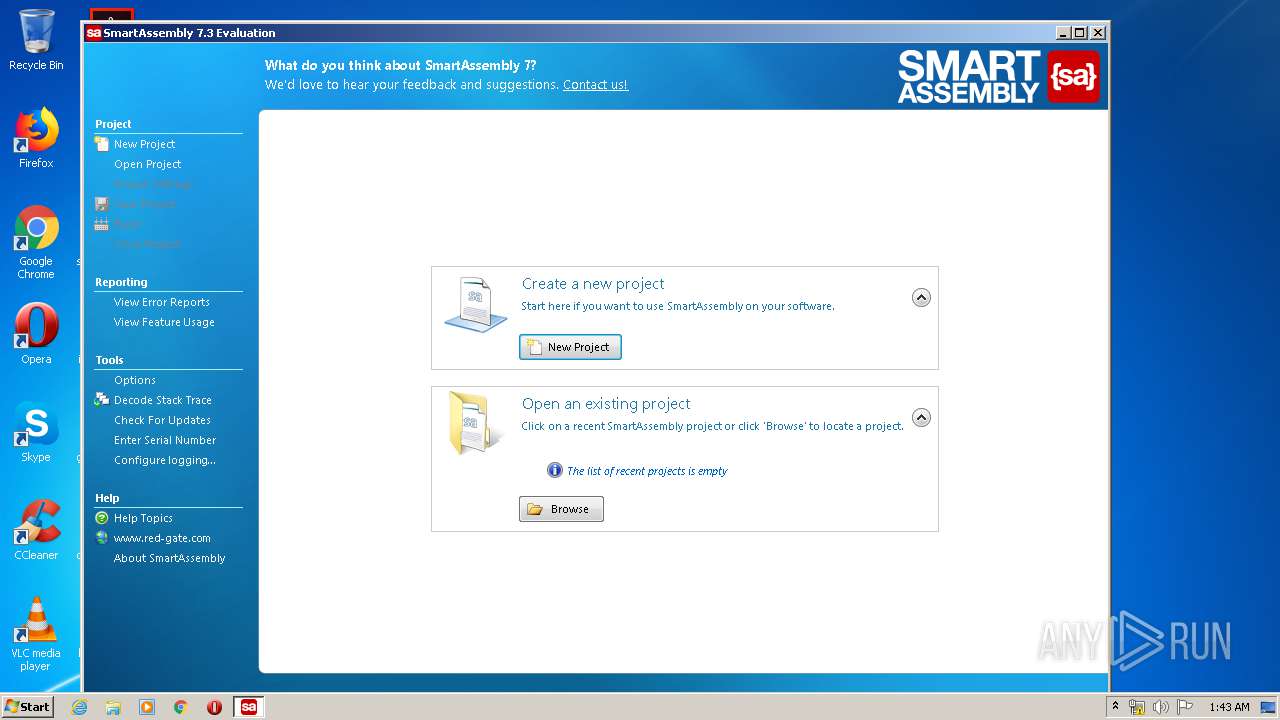Click the Project section header
1280x720 pixels.
pos(113,124)
